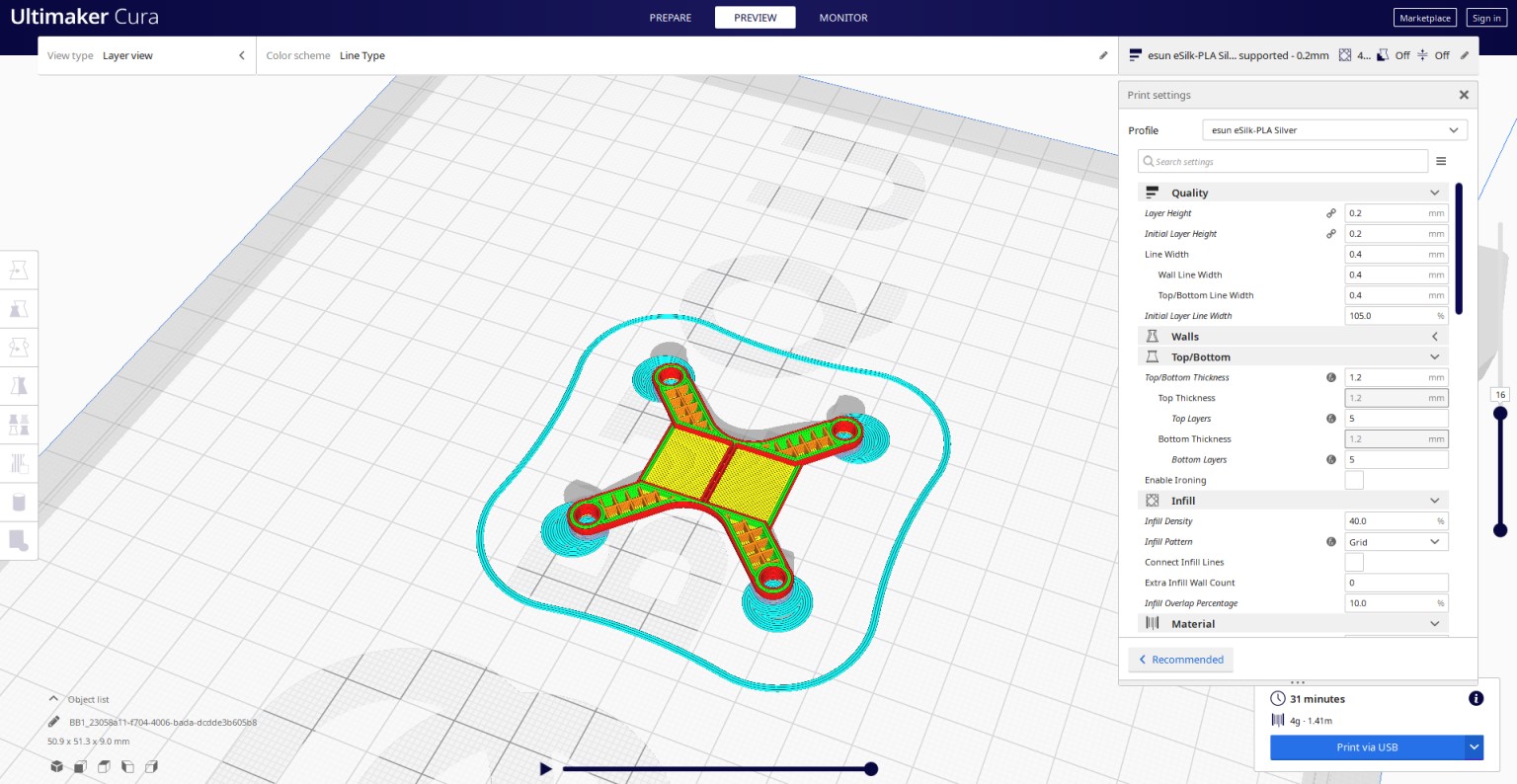The height and width of the screenshot is (784, 1517).
Task: Click the function icon next to Bottom Layers
Action: tap(1331, 459)
